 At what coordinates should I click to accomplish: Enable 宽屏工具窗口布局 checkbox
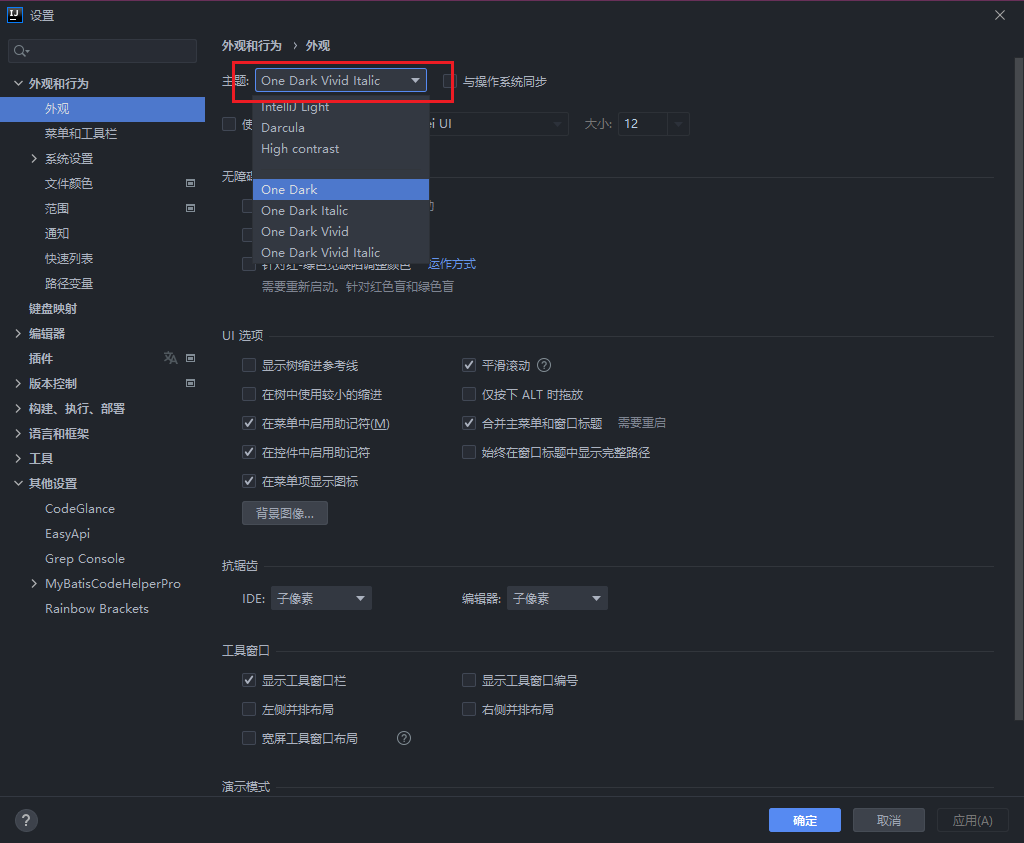click(x=249, y=738)
